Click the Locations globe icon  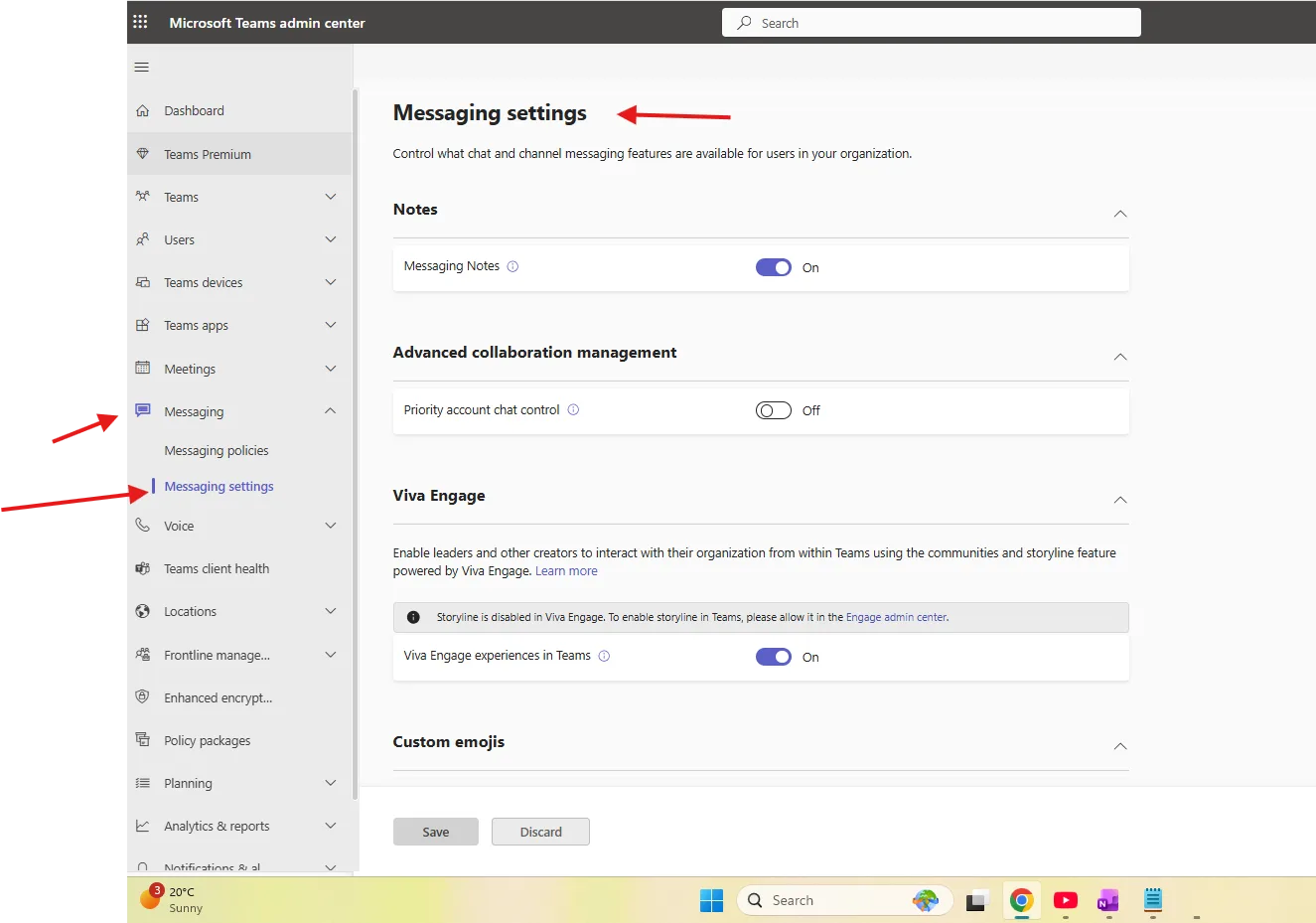145,611
